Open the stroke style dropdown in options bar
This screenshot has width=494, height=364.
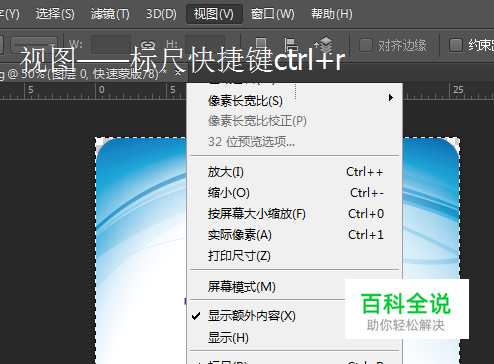tap(33, 45)
